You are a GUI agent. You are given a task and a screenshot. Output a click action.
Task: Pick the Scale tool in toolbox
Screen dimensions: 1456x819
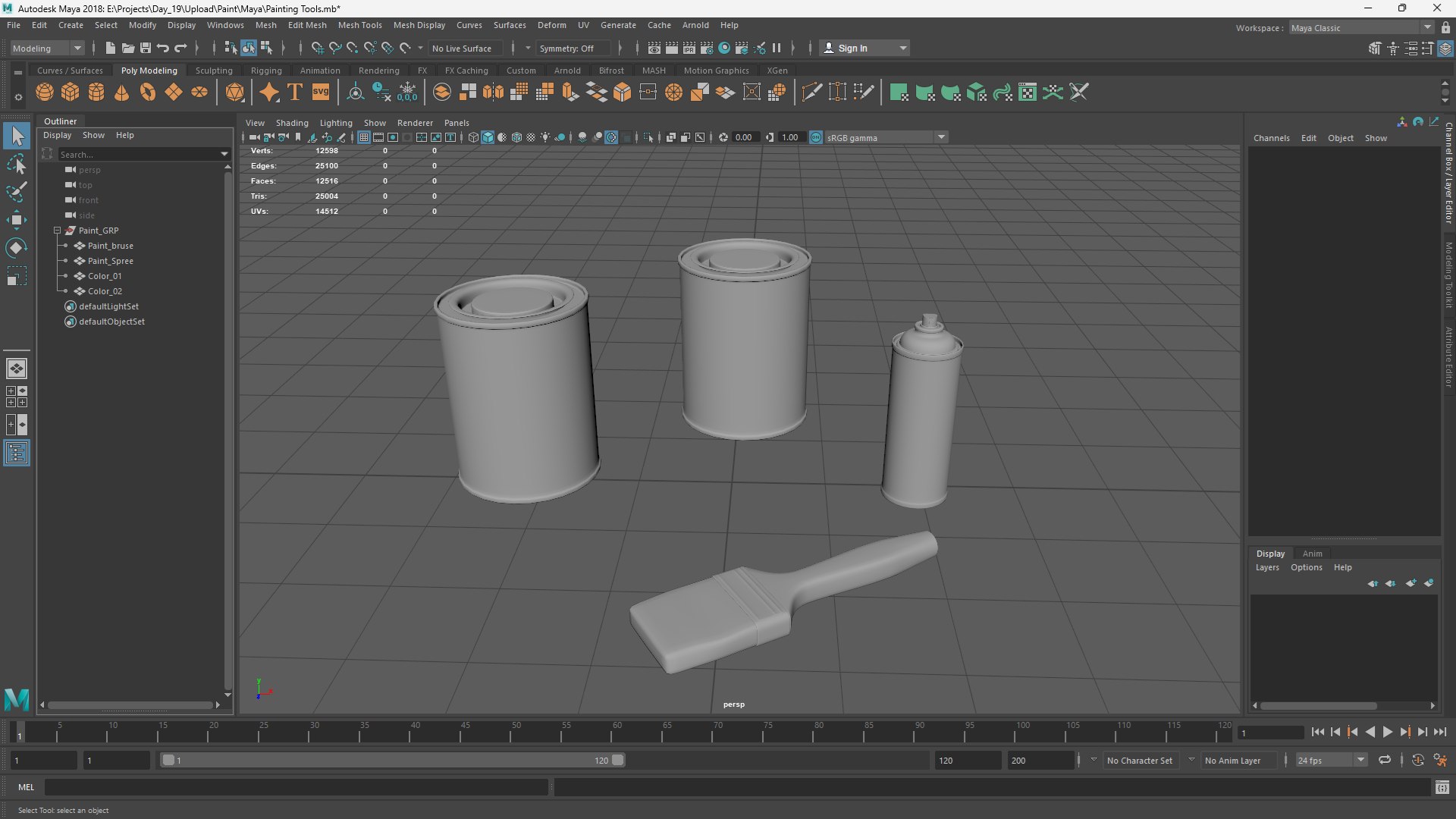pos(17,276)
